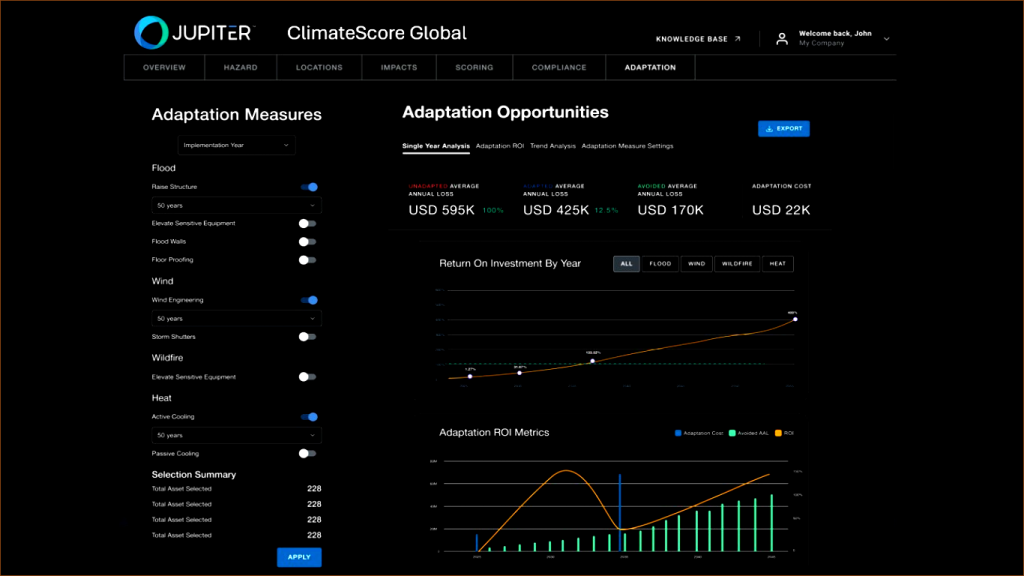Image resolution: width=1024 pixels, height=576 pixels.
Task: Click the USD 595K unadapted loss value
Action: 441,210
